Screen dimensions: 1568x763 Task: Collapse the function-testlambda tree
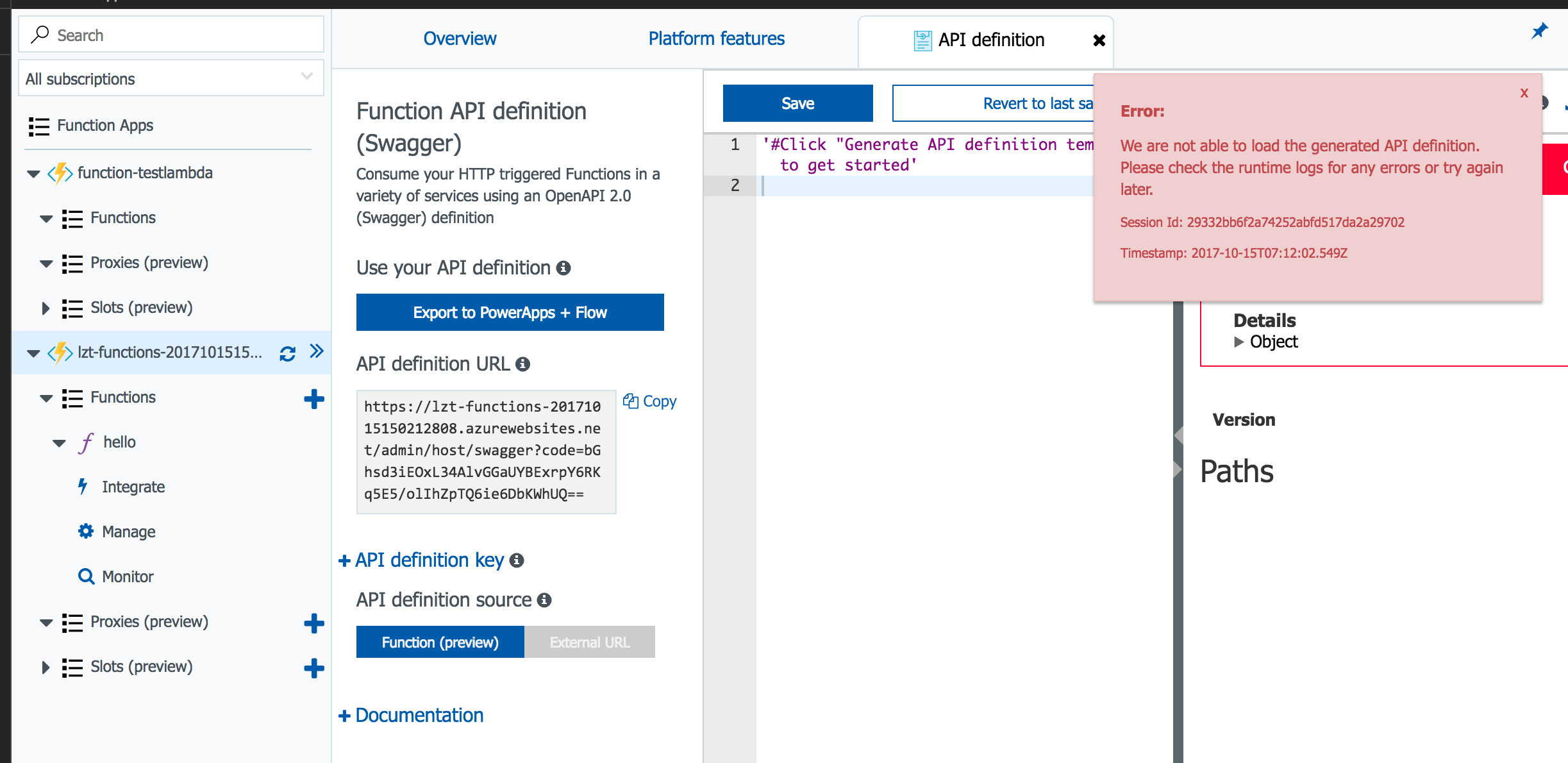coord(33,173)
